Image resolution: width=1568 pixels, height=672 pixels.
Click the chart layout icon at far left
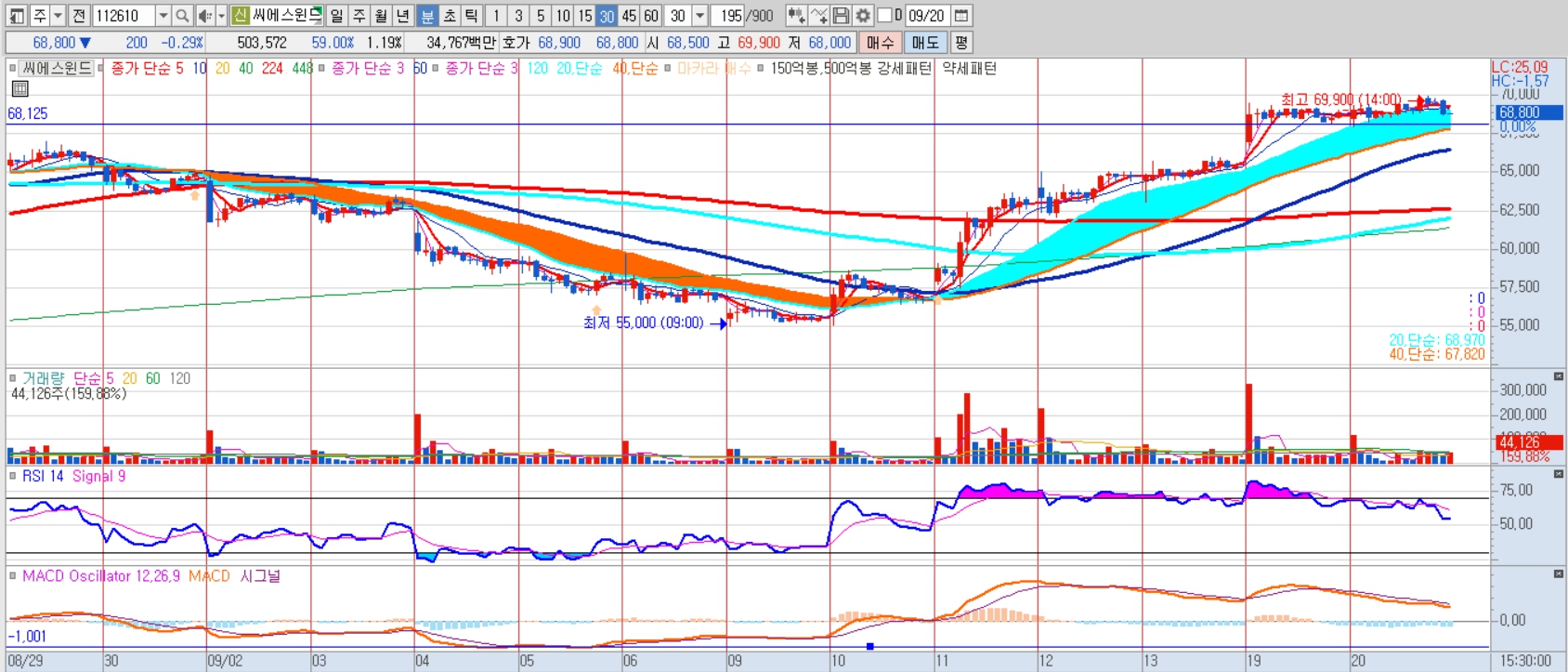[x=17, y=16]
